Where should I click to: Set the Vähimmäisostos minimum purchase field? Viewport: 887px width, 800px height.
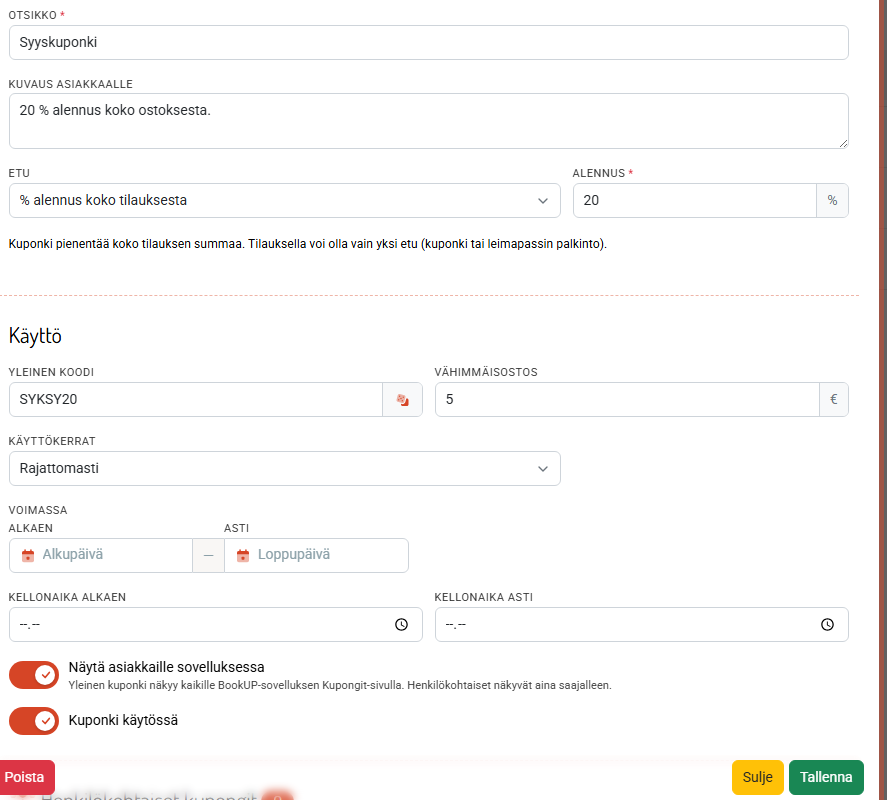pos(627,399)
